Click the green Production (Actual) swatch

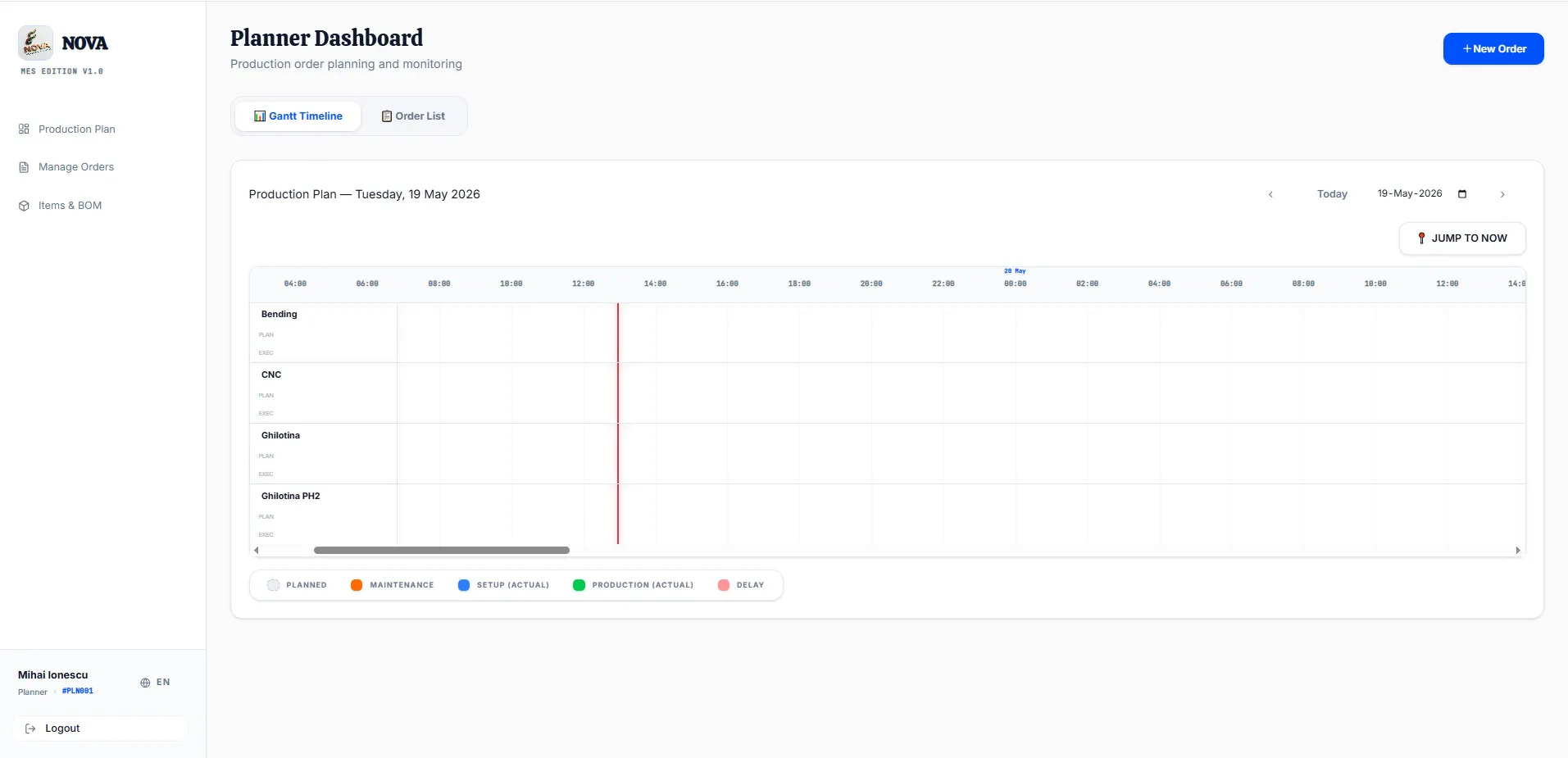(x=579, y=585)
